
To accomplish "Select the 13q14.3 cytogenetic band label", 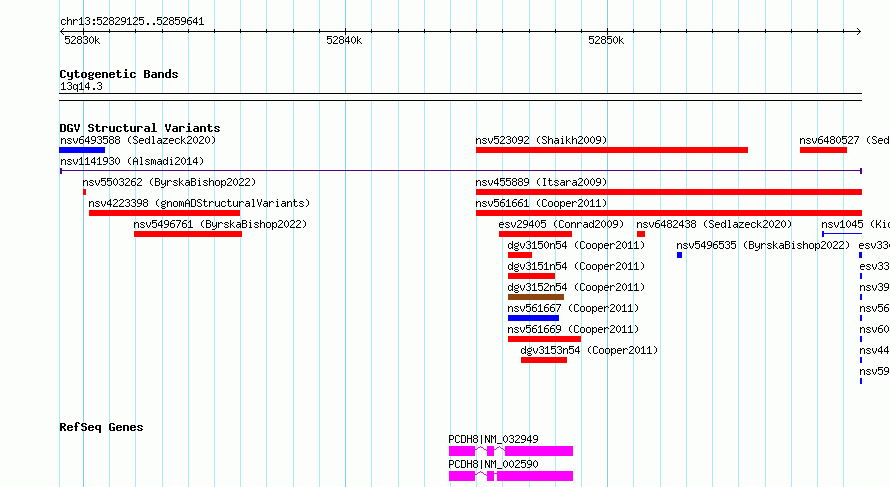I will pos(81,86).
